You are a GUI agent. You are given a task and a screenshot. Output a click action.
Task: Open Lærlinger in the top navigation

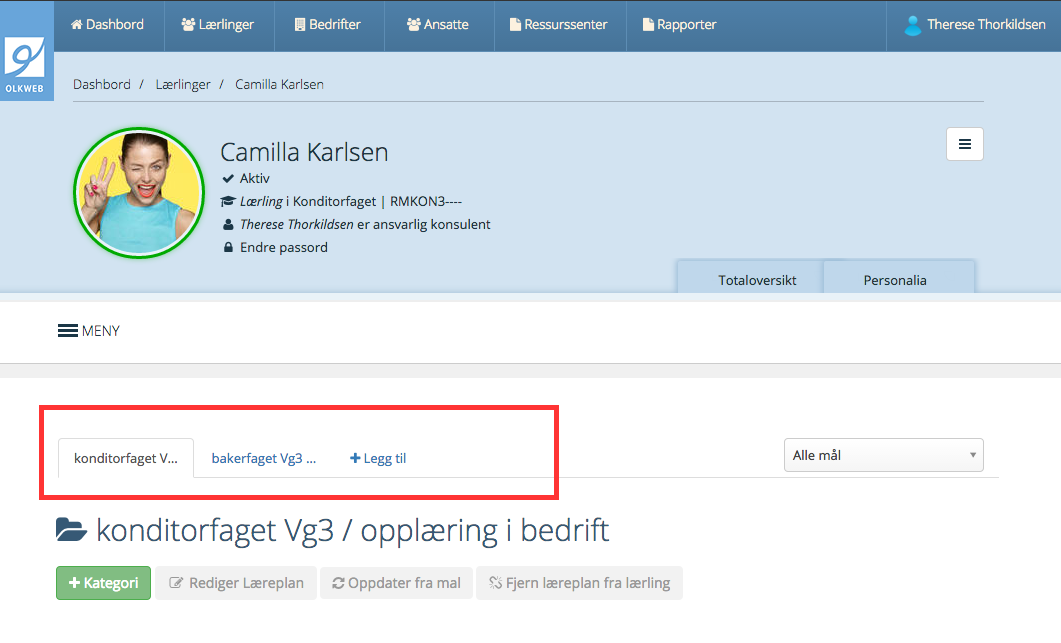pos(217,25)
